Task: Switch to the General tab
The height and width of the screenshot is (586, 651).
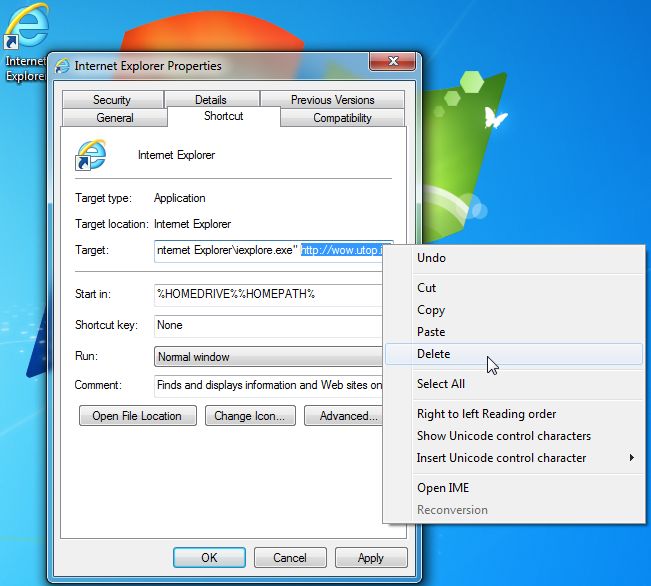Action: [115, 118]
